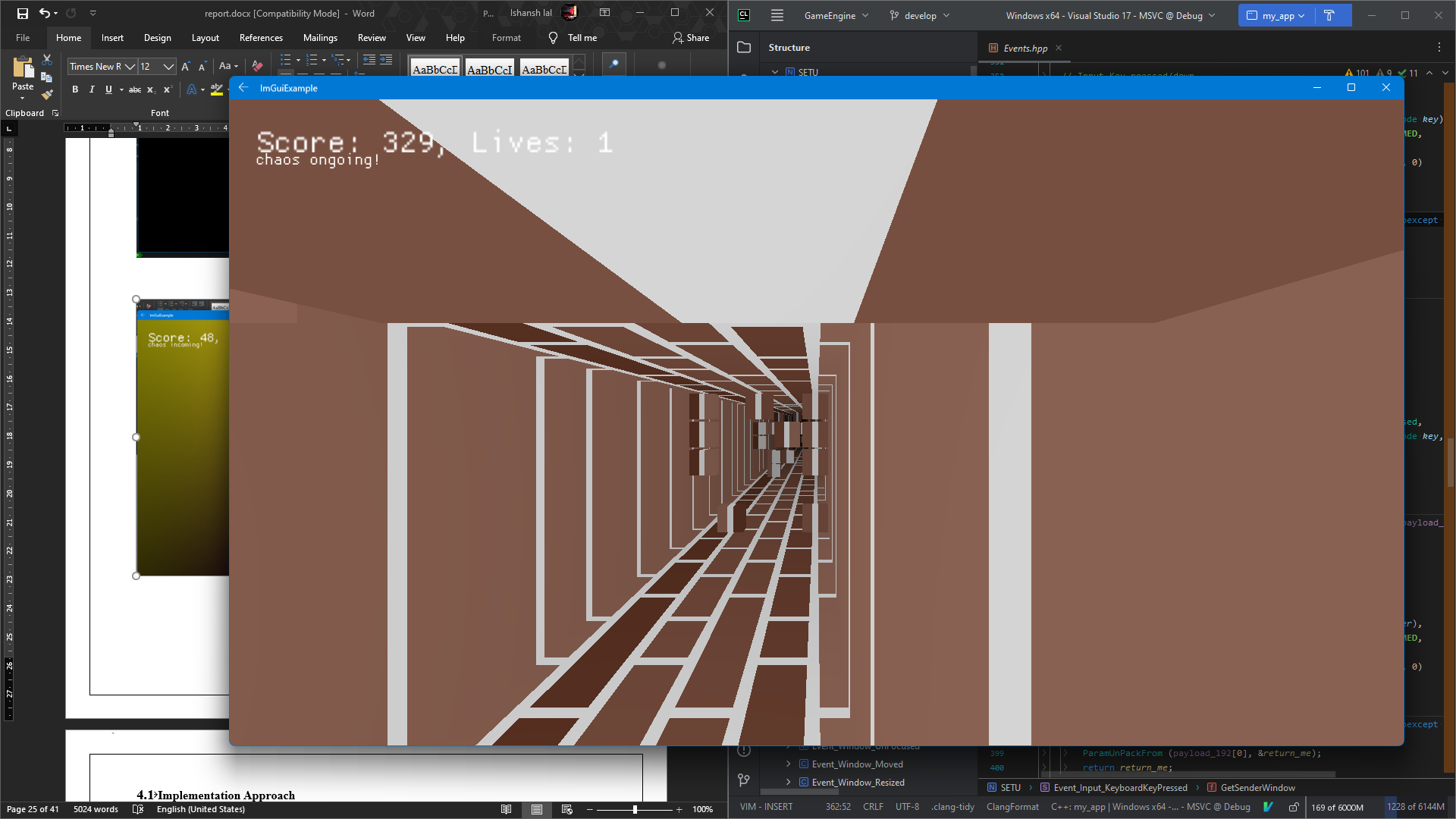Open the Project folder tool window
Viewport: 1456px width, 819px height.
(744, 47)
